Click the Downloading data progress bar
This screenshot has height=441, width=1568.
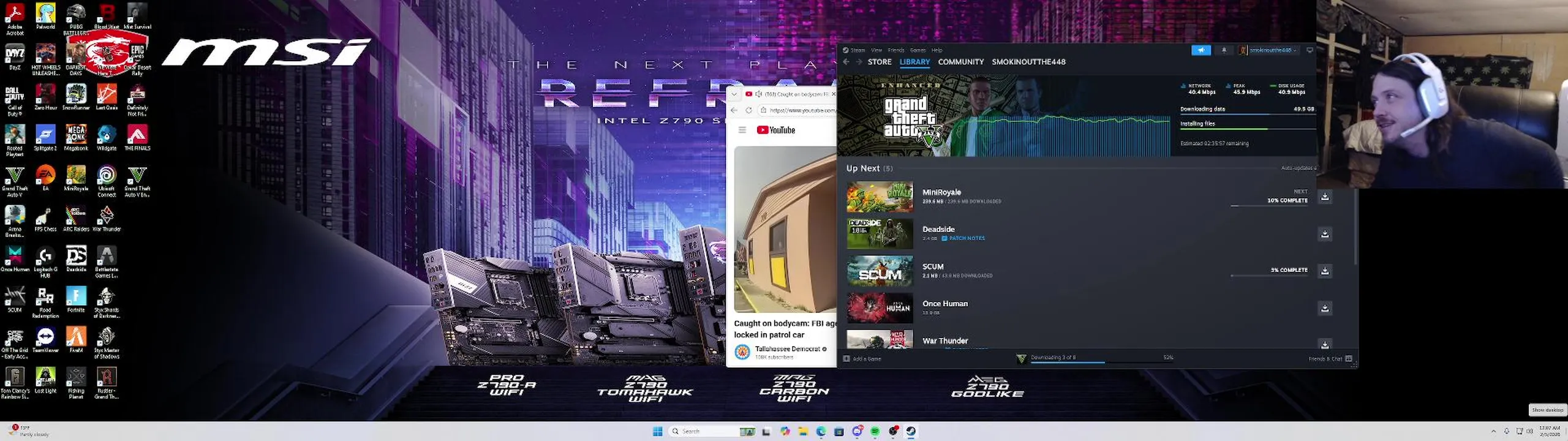tap(1247, 114)
